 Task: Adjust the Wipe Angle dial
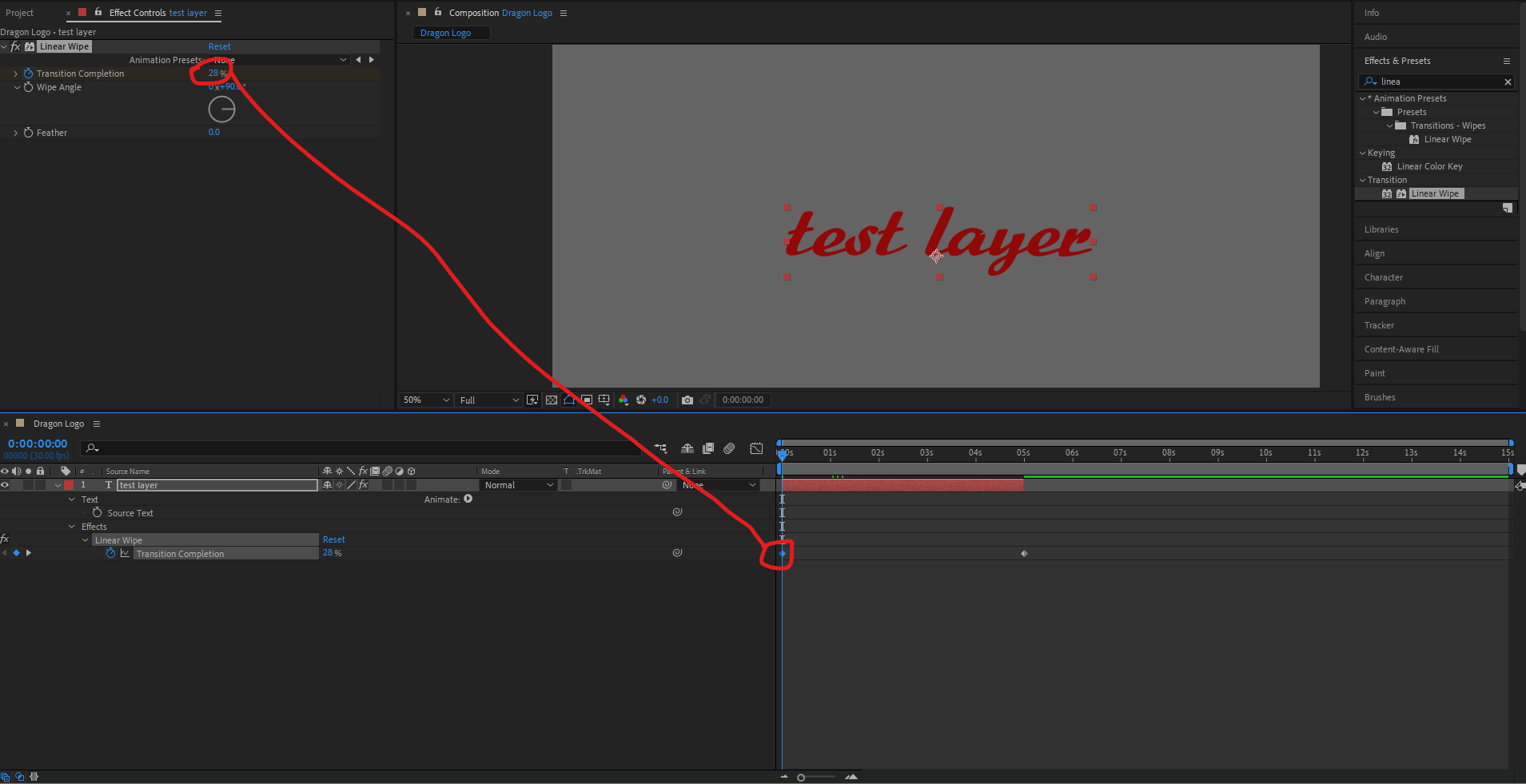tap(222, 109)
